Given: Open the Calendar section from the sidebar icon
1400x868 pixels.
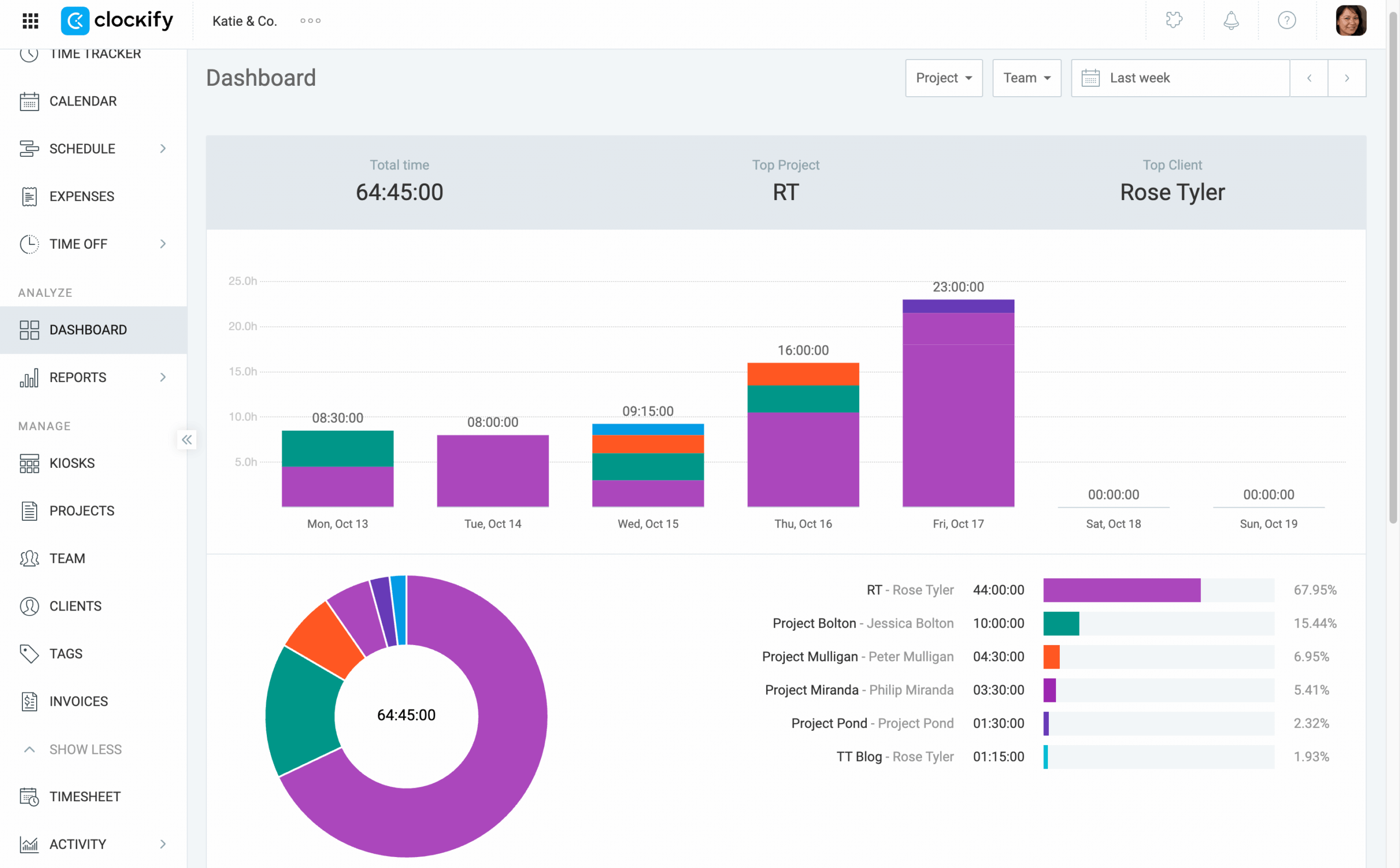Looking at the screenshot, I should point(30,101).
